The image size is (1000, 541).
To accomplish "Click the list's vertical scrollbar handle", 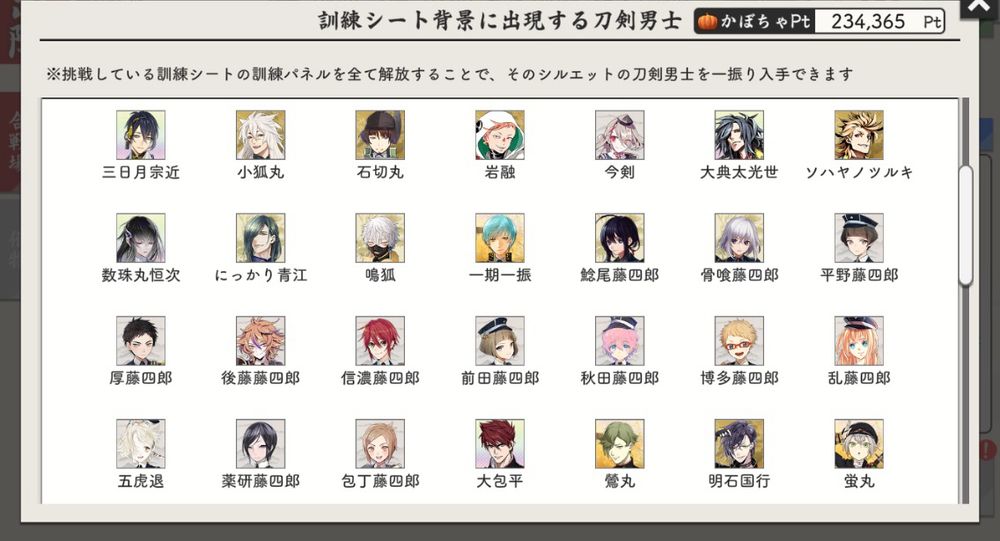I will click(x=966, y=225).
